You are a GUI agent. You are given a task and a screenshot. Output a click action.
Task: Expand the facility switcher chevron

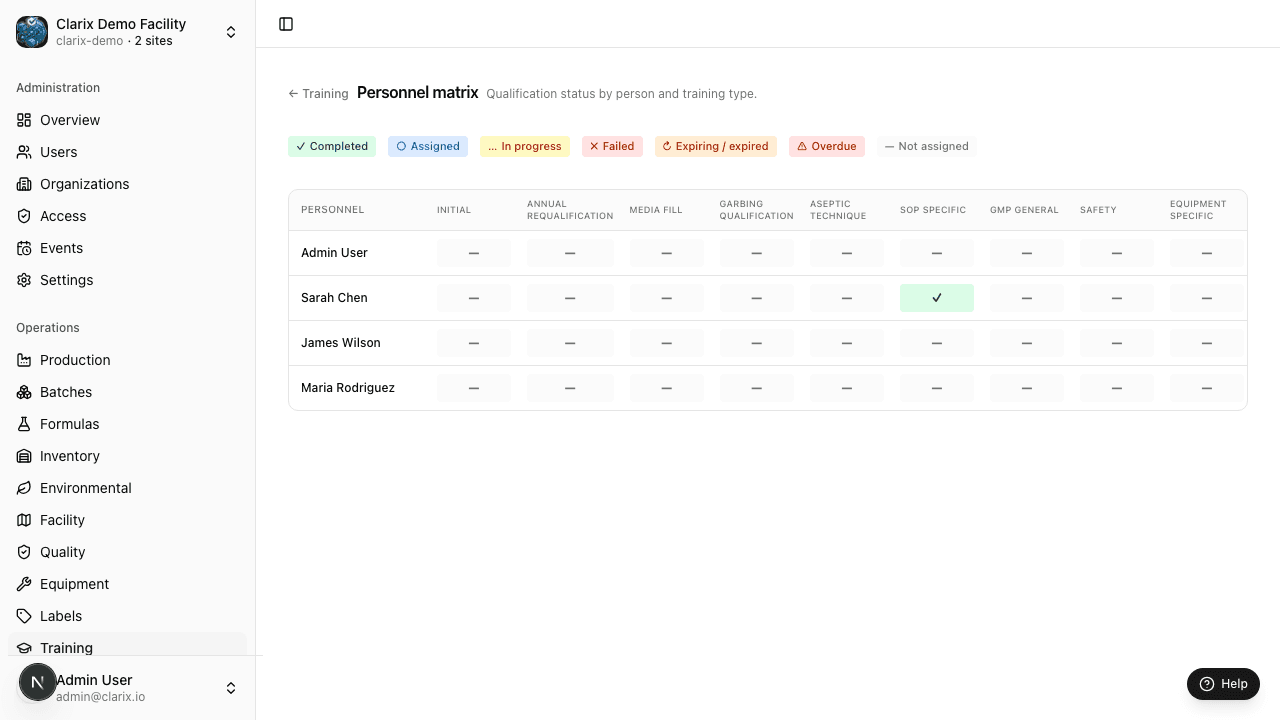pyautogui.click(x=231, y=32)
